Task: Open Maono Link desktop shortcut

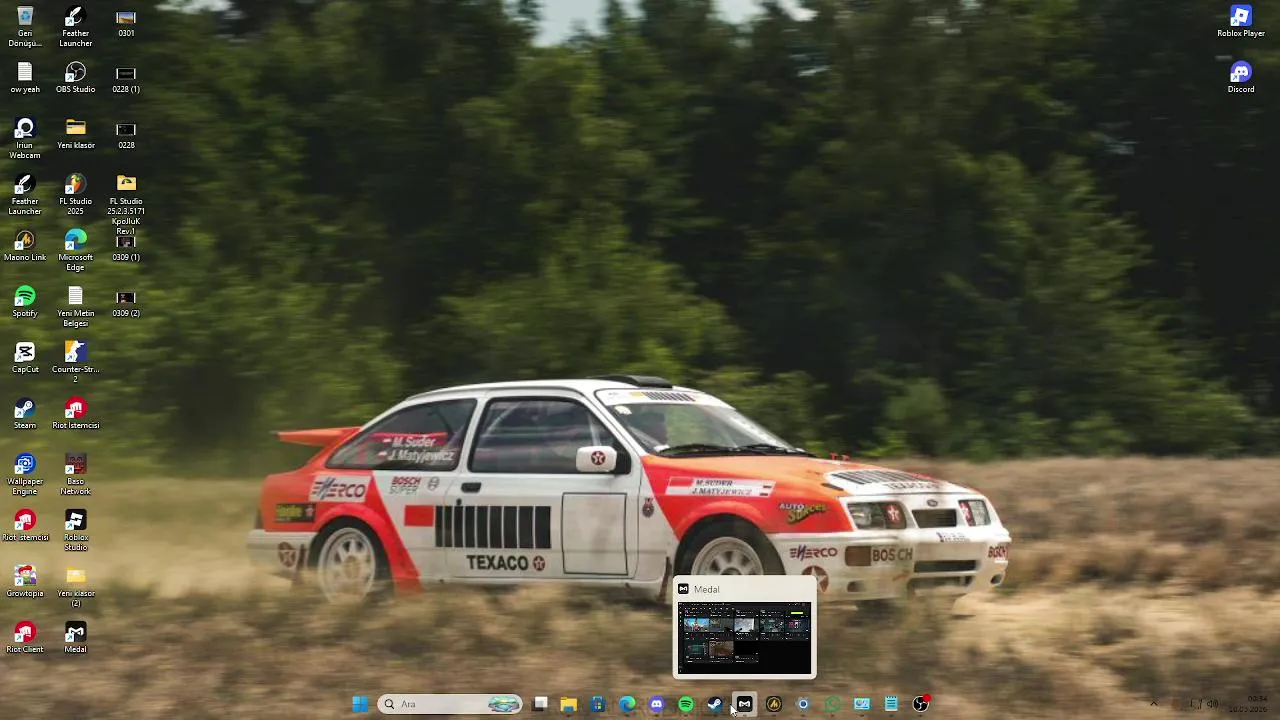Action: (25, 246)
